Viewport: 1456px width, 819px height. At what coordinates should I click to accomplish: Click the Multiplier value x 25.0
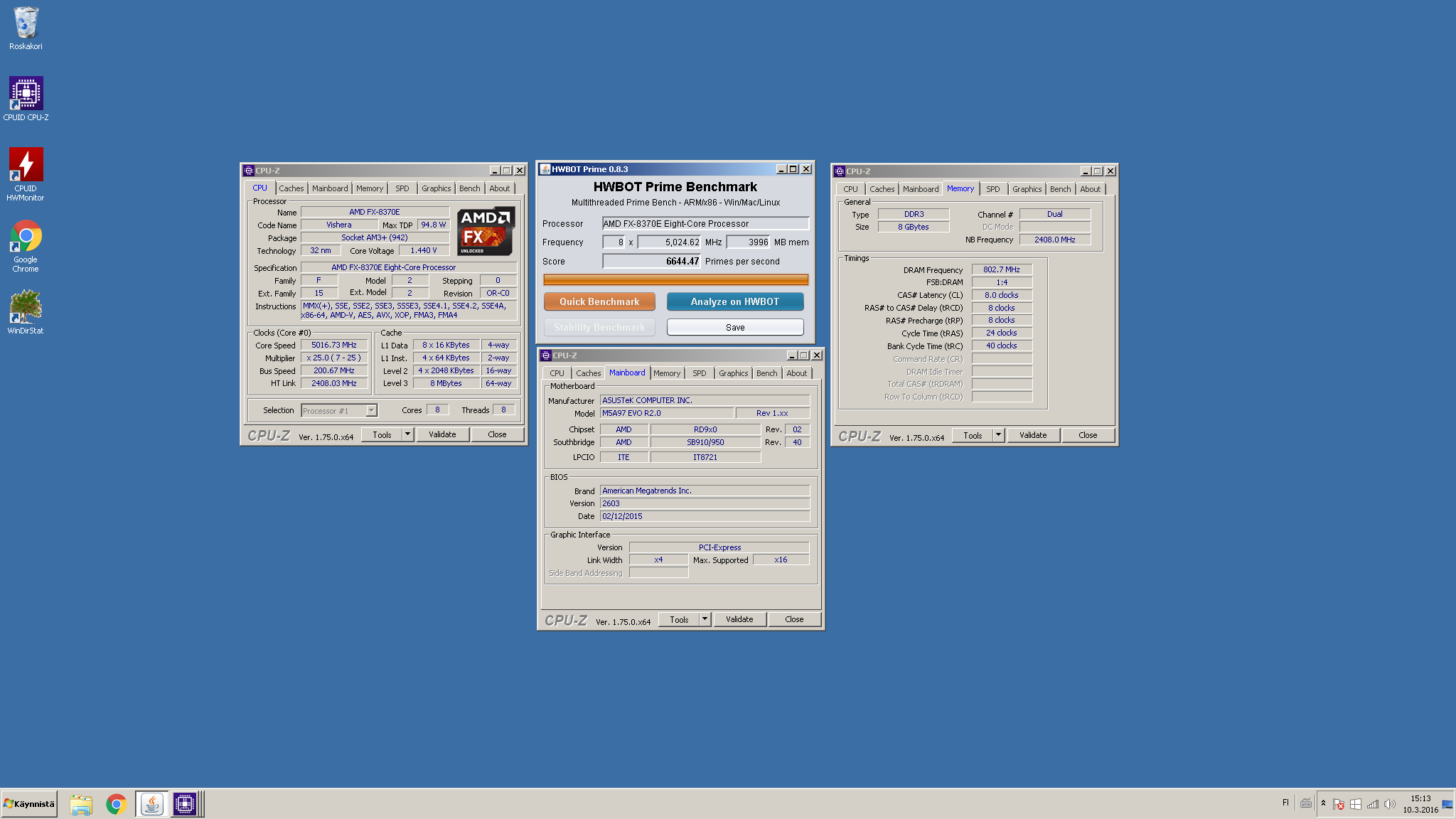coord(334,358)
